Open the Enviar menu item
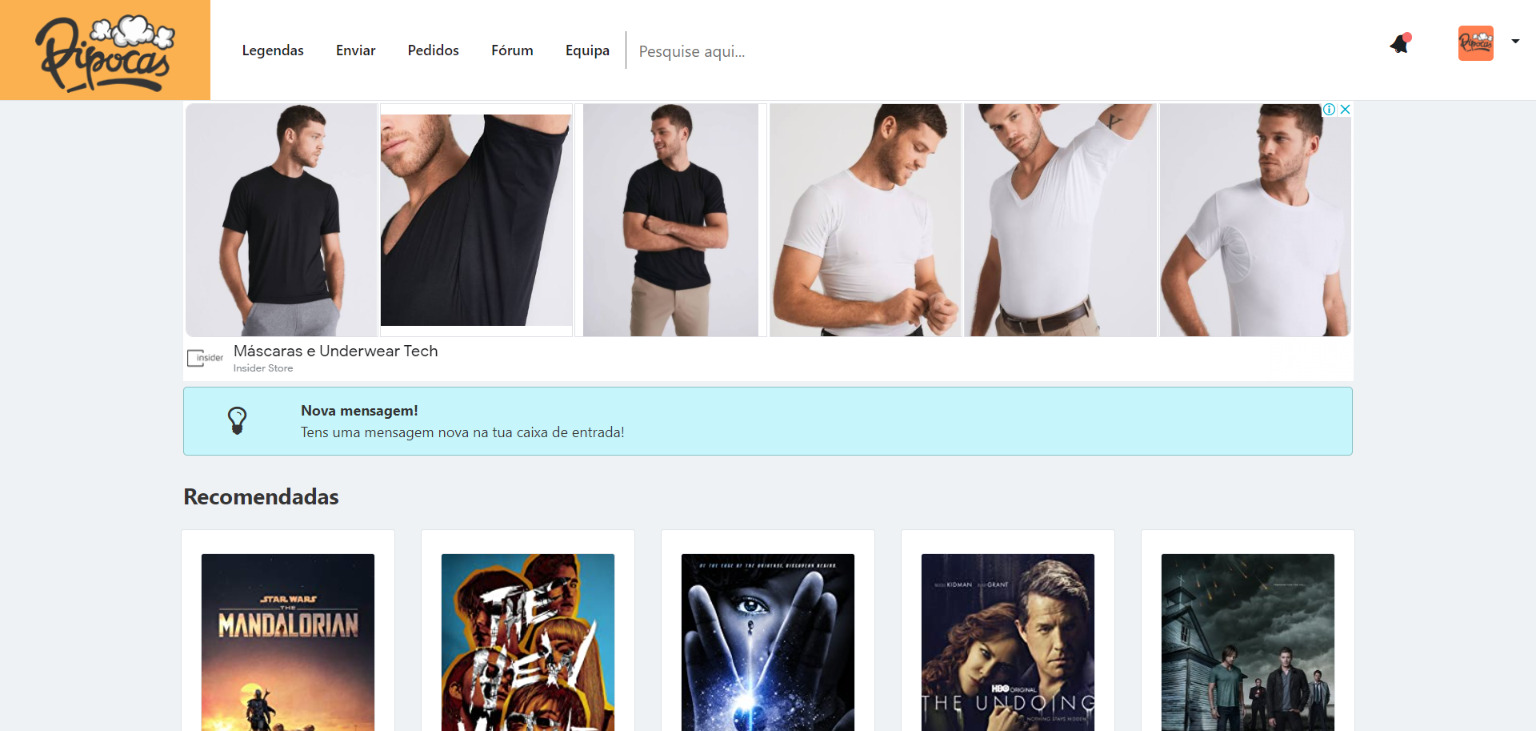The height and width of the screenshot is (731, 1536). point(356,50)
